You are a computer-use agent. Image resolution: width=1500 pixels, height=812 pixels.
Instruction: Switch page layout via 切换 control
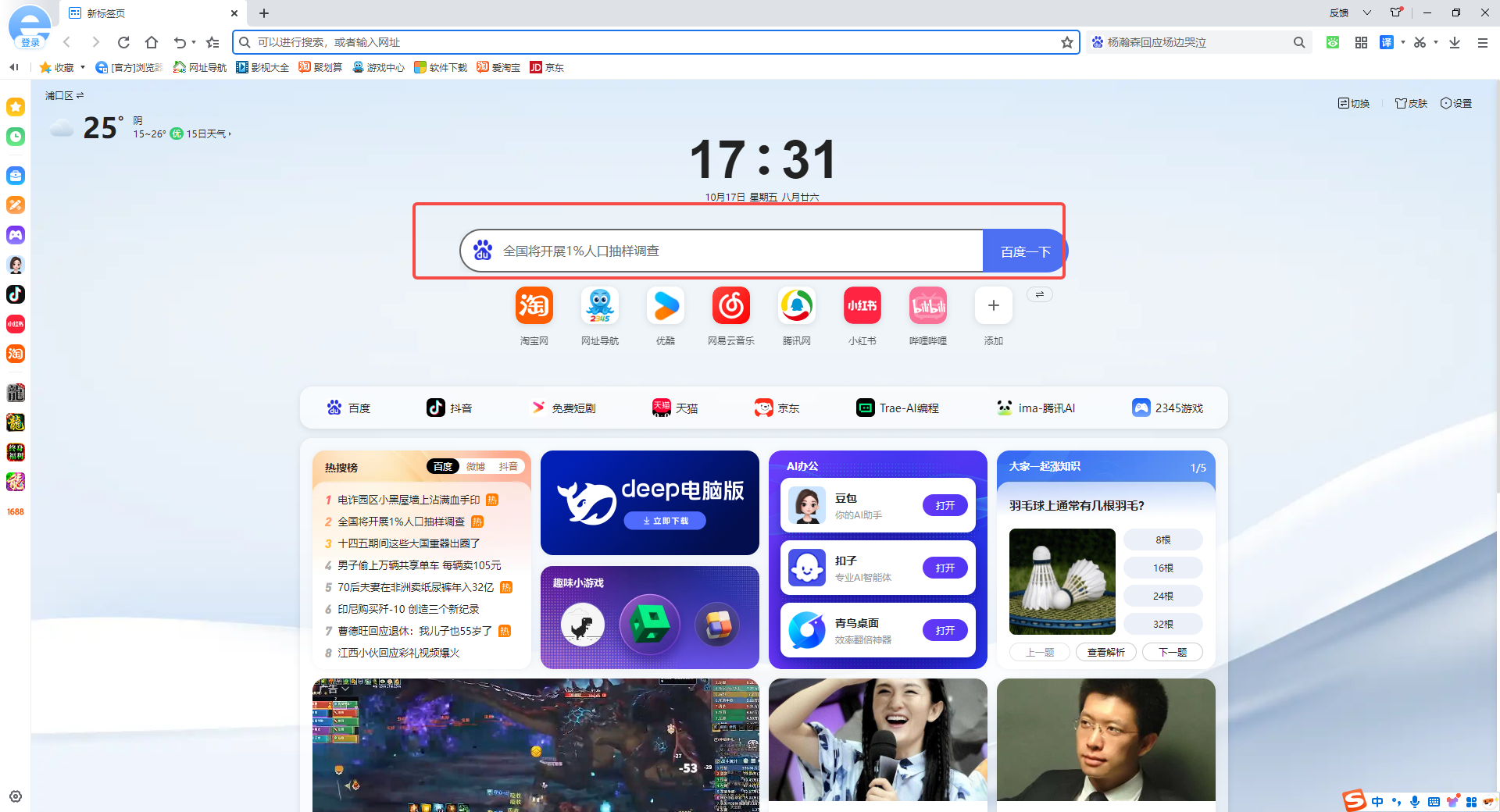point(1354,102)
